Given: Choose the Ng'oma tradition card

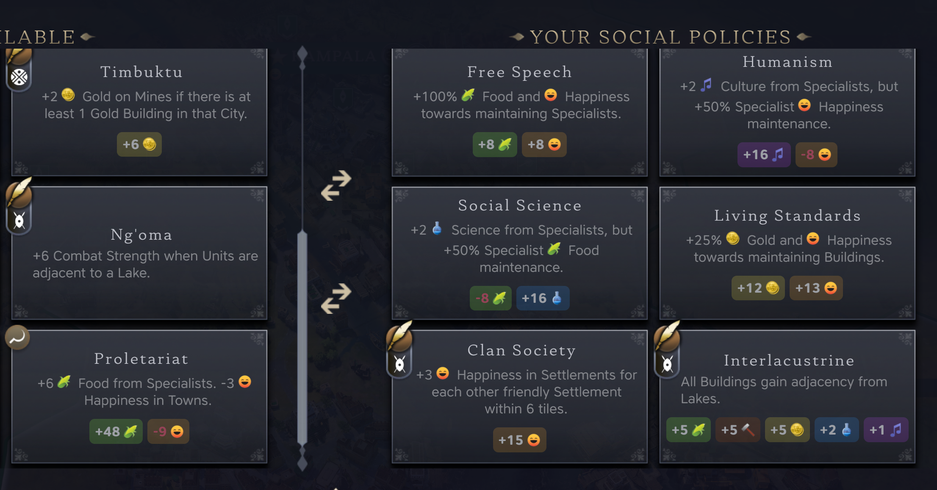Looking at the screenshot, I should pyautogui.click(x=140, y=252).
